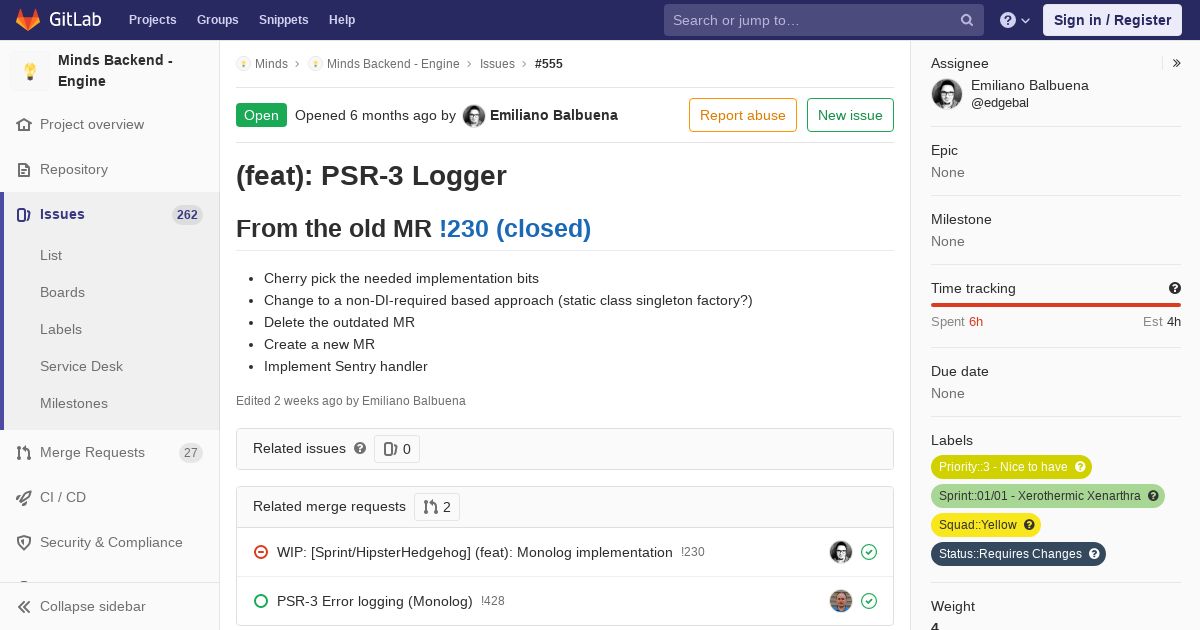Image resolution: width=1200 pixels, height=630 pixels.
Task: Click the Time tracking help icon
Action: [x=1175, y=288]
